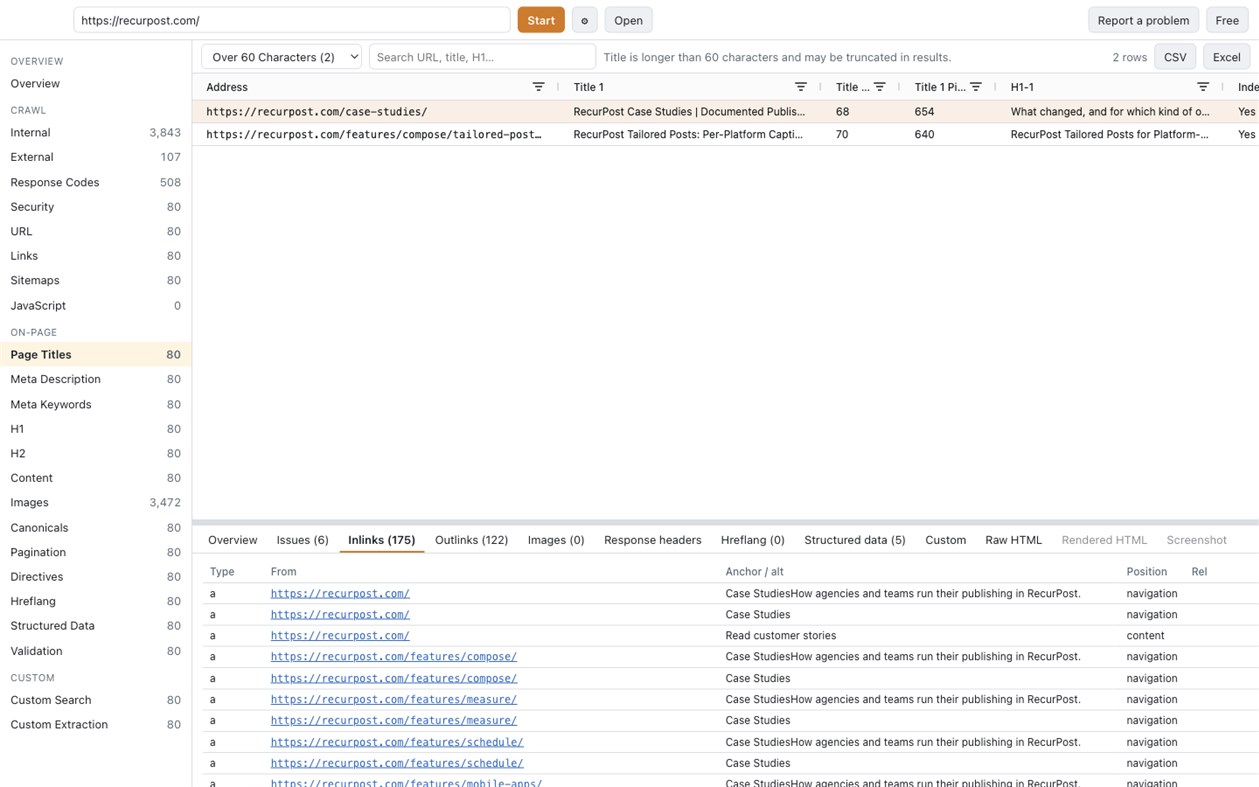Select Content in the sidebar

coord(96,478)
